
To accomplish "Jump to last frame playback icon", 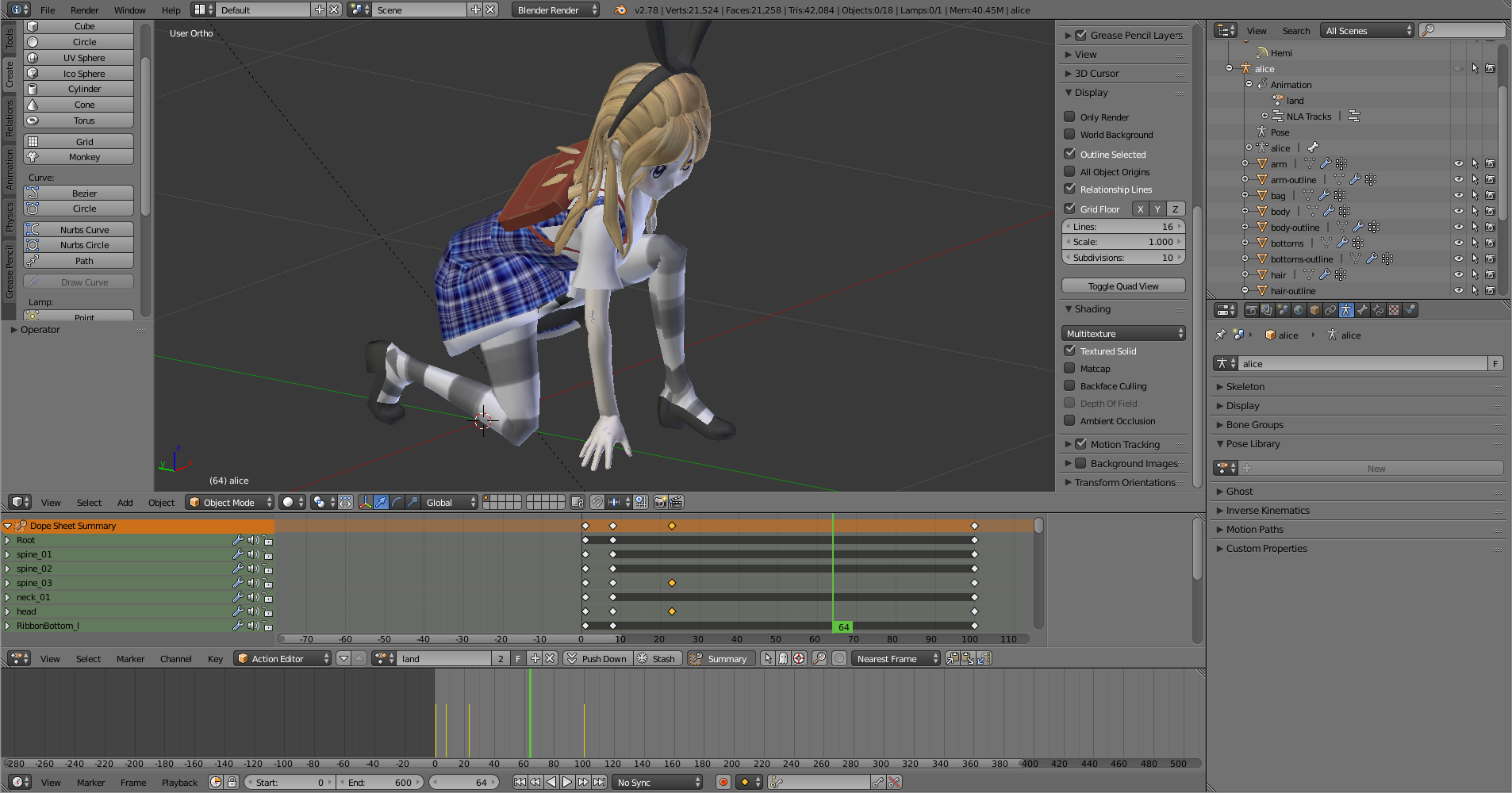I will [599, 782].
